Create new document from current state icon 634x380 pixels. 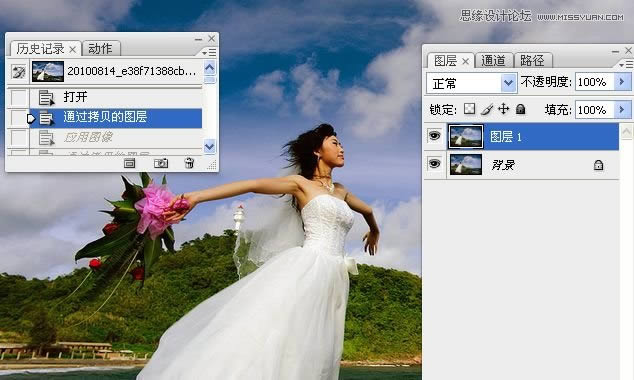click(x=130, y=163)
